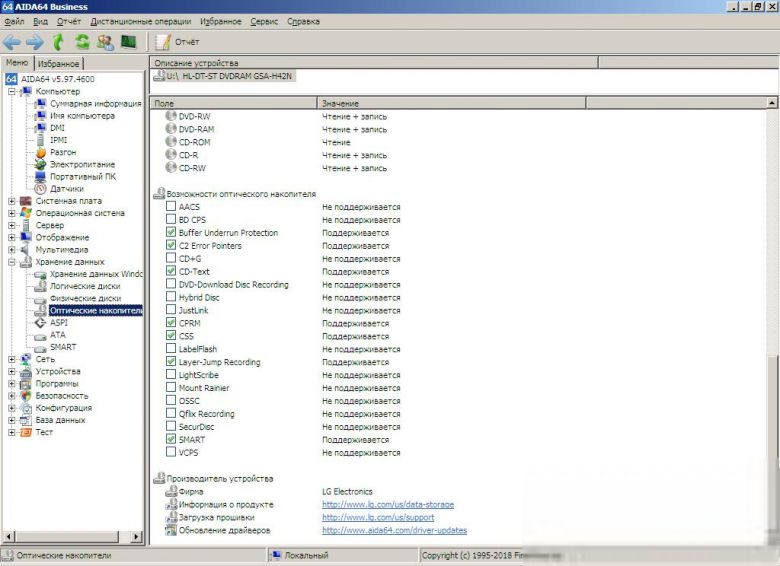The width and height of the screenshot is (780, 566).
Task: Click the Forward arrow toolbar icon
Action: [x=35, y=42]
